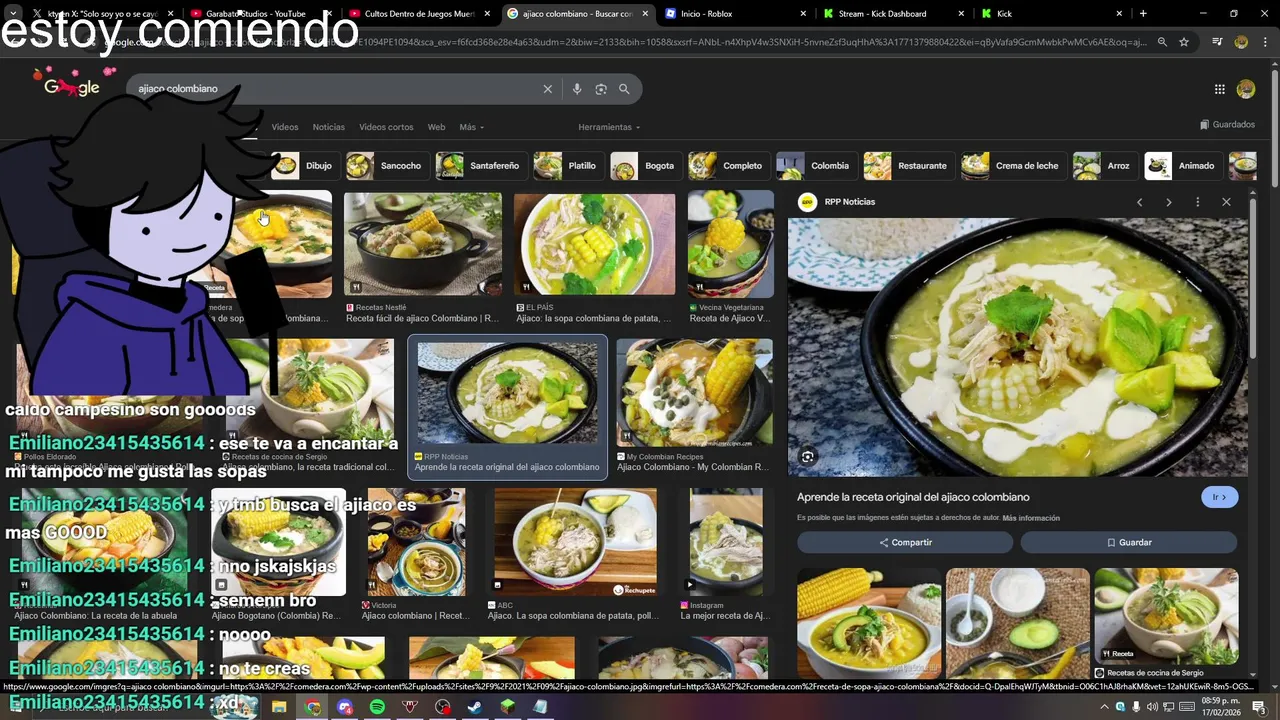Open Chrome three-dot menu
The height and width of the screenshot is (720, 1280).
click(1265, 42)
